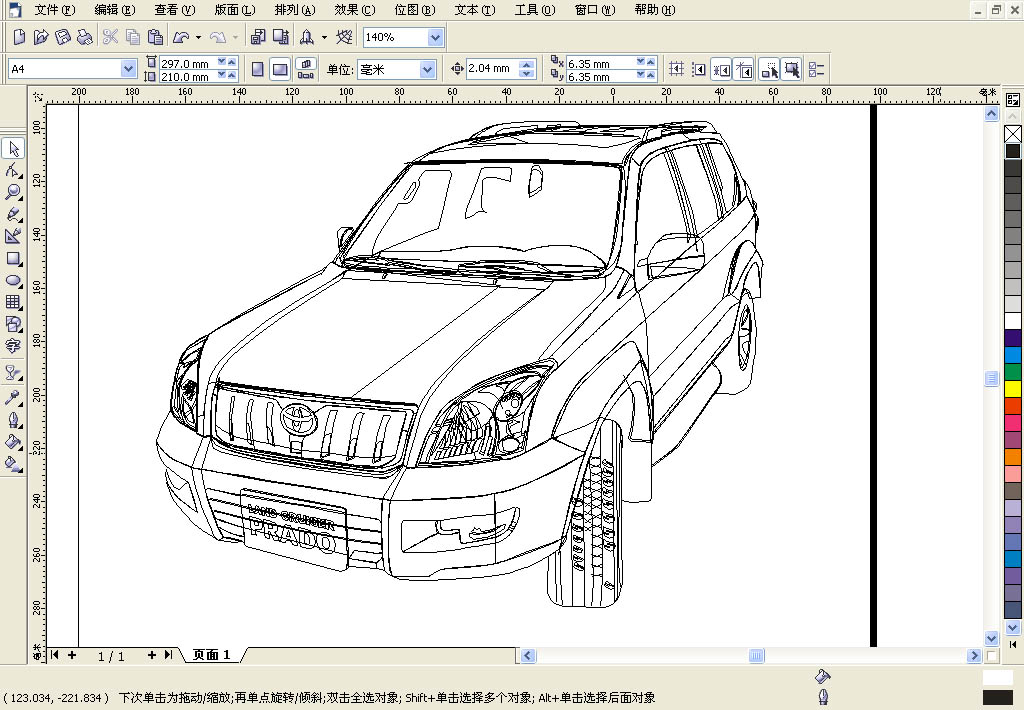This screenshot has width=1024, height=710.
Task: Select the Rectangle tool
Action: [x=13, y=259]
